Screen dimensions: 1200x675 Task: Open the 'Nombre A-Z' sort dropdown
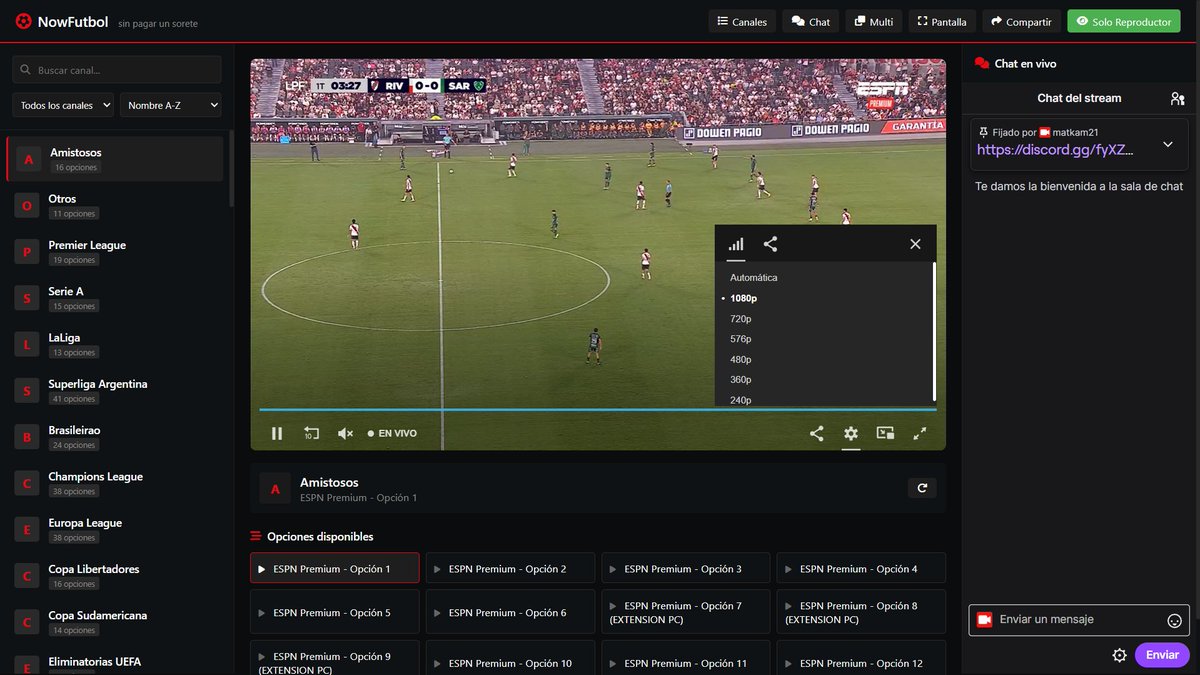pos(169,104)
